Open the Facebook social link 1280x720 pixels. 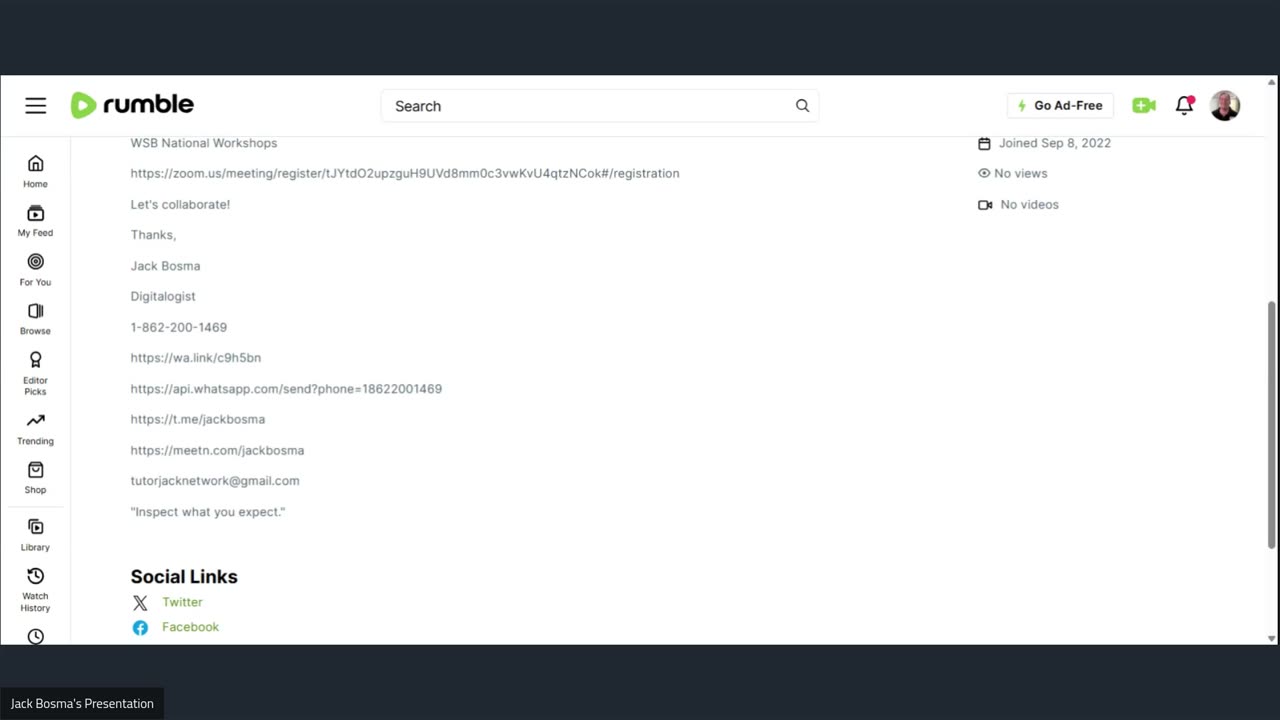coord(190,627)
